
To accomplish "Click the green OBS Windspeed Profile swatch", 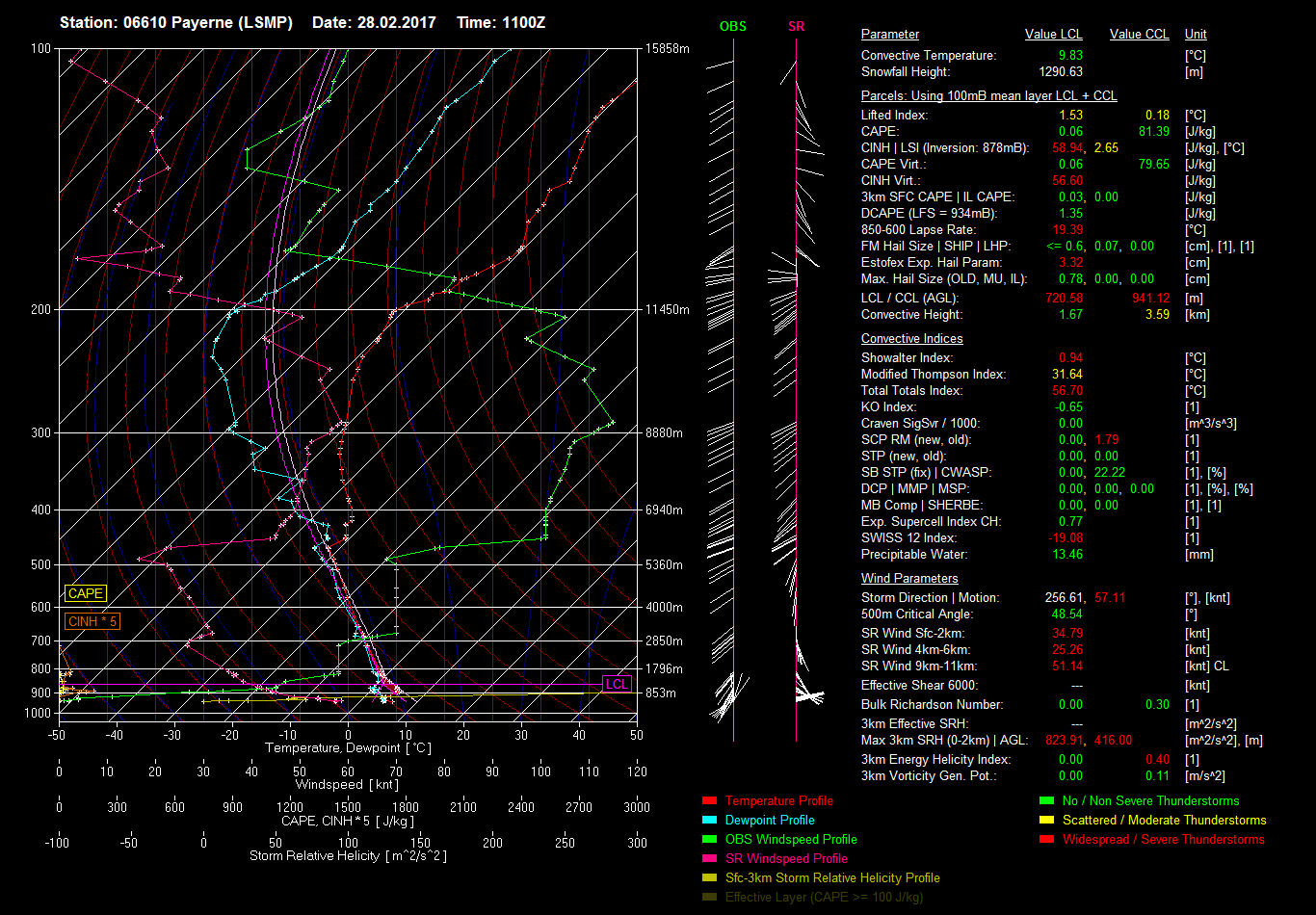I will [709, 840].
